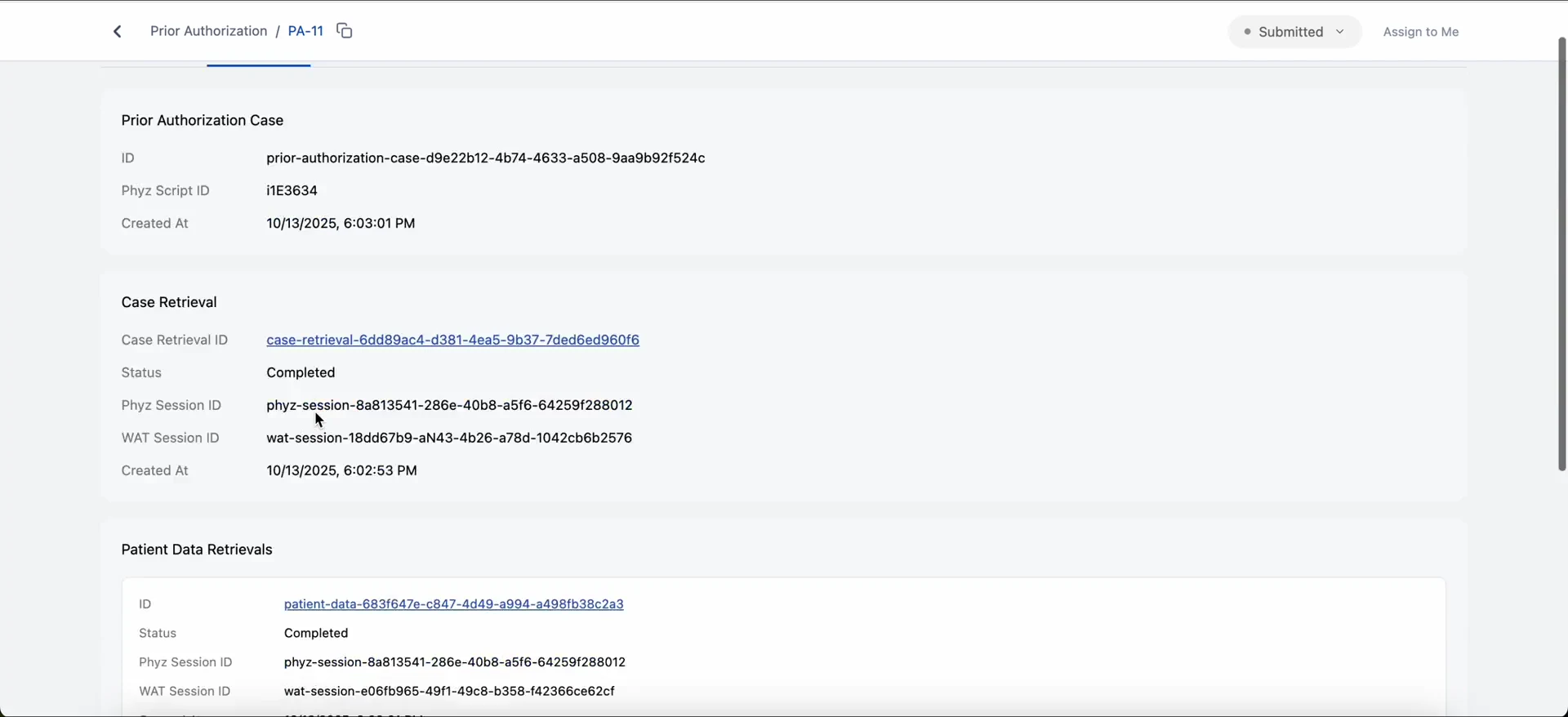This screenshot has width=1568, height=717.
Task: Select the Case Retrieval Phyz Session ID value
Action: 449,405
